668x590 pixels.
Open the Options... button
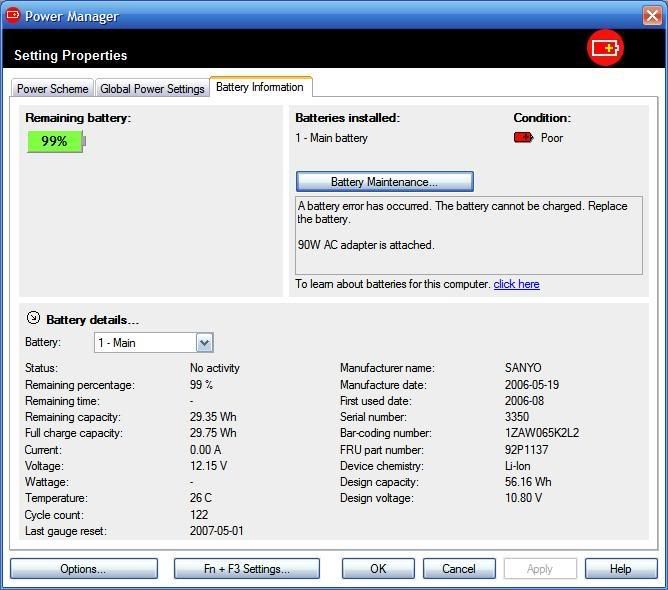[x=83, y=569]
